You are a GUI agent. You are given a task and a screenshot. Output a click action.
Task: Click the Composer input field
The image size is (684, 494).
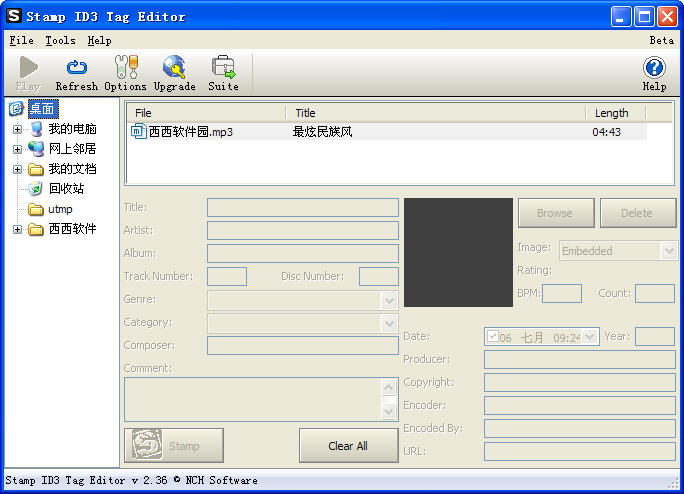[303, 346]
